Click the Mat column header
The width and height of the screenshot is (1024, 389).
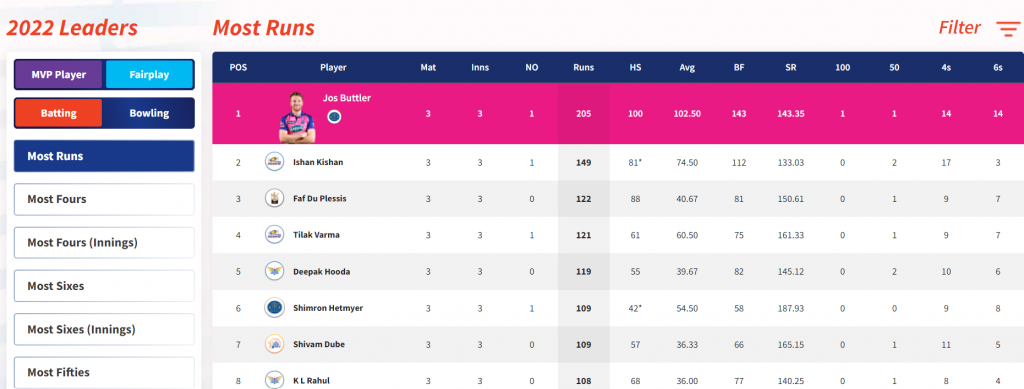coord(428,67)
